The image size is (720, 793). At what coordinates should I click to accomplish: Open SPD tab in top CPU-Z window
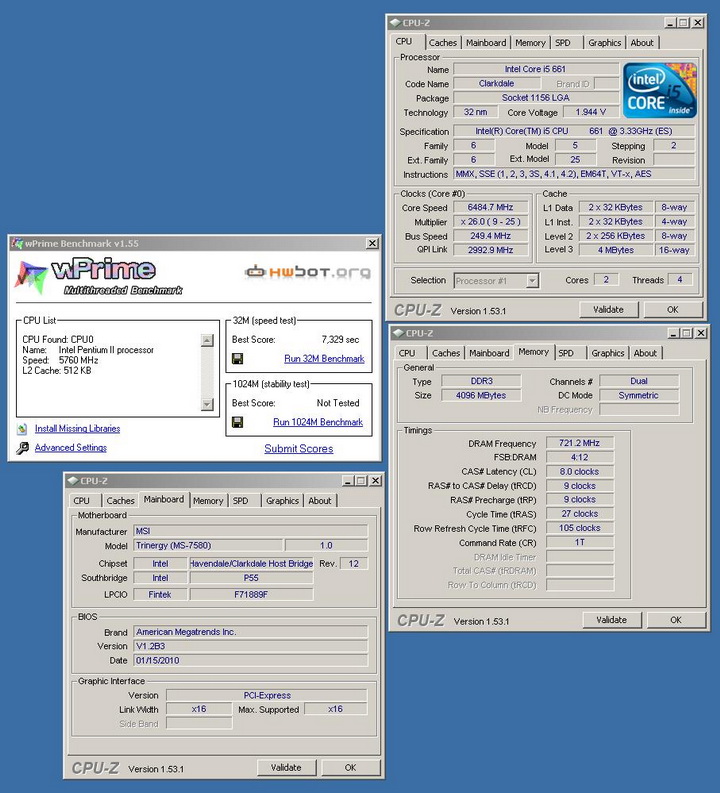click(x=563, y=43)
